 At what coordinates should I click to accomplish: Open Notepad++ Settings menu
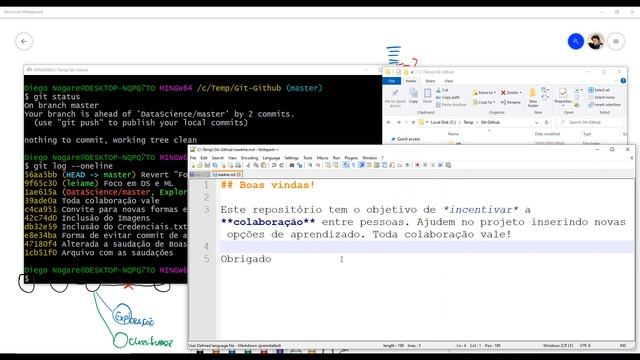[292, 158]
